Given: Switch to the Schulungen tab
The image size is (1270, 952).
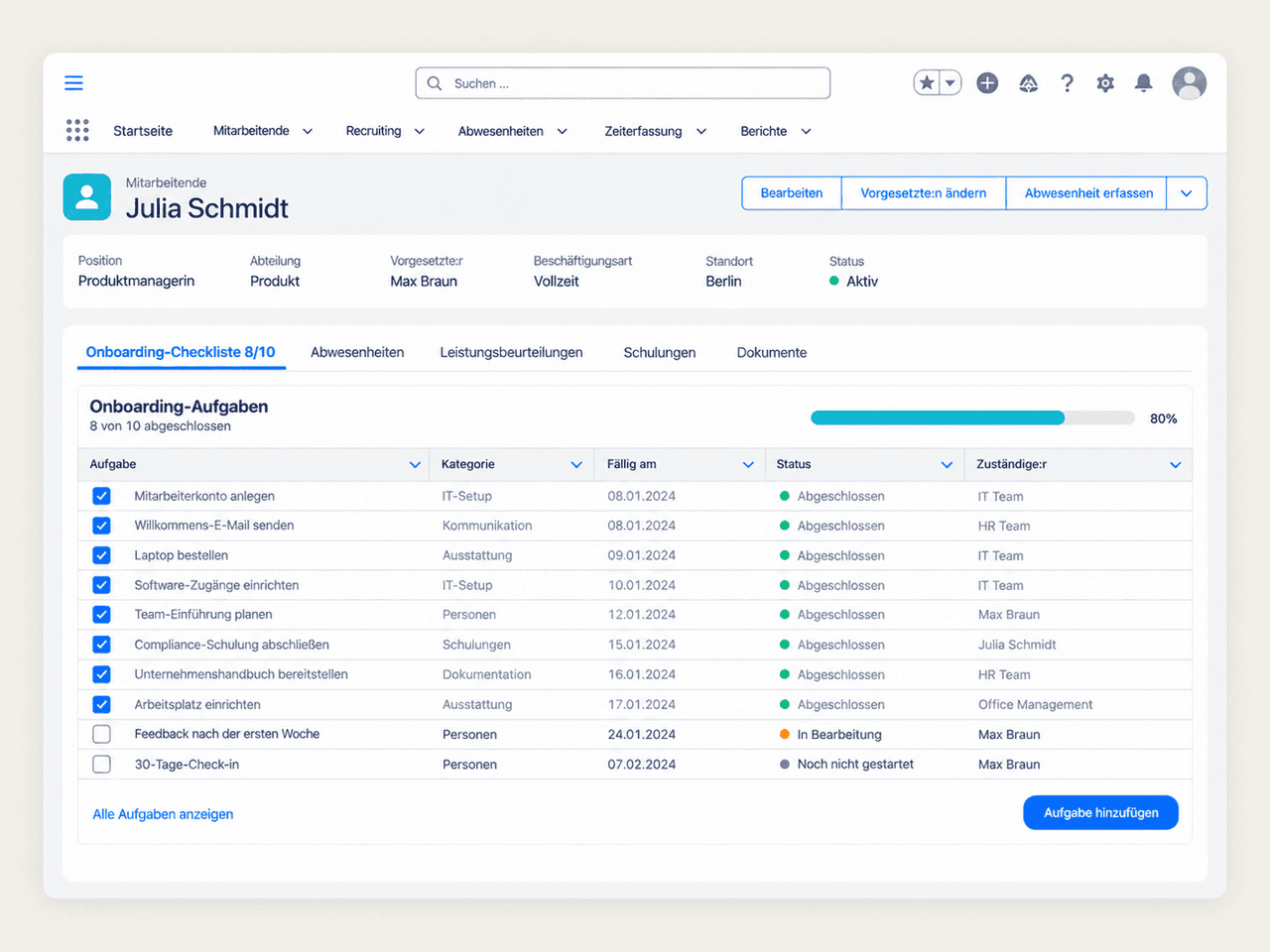Looking at the screenshot, I should (660, 352).
